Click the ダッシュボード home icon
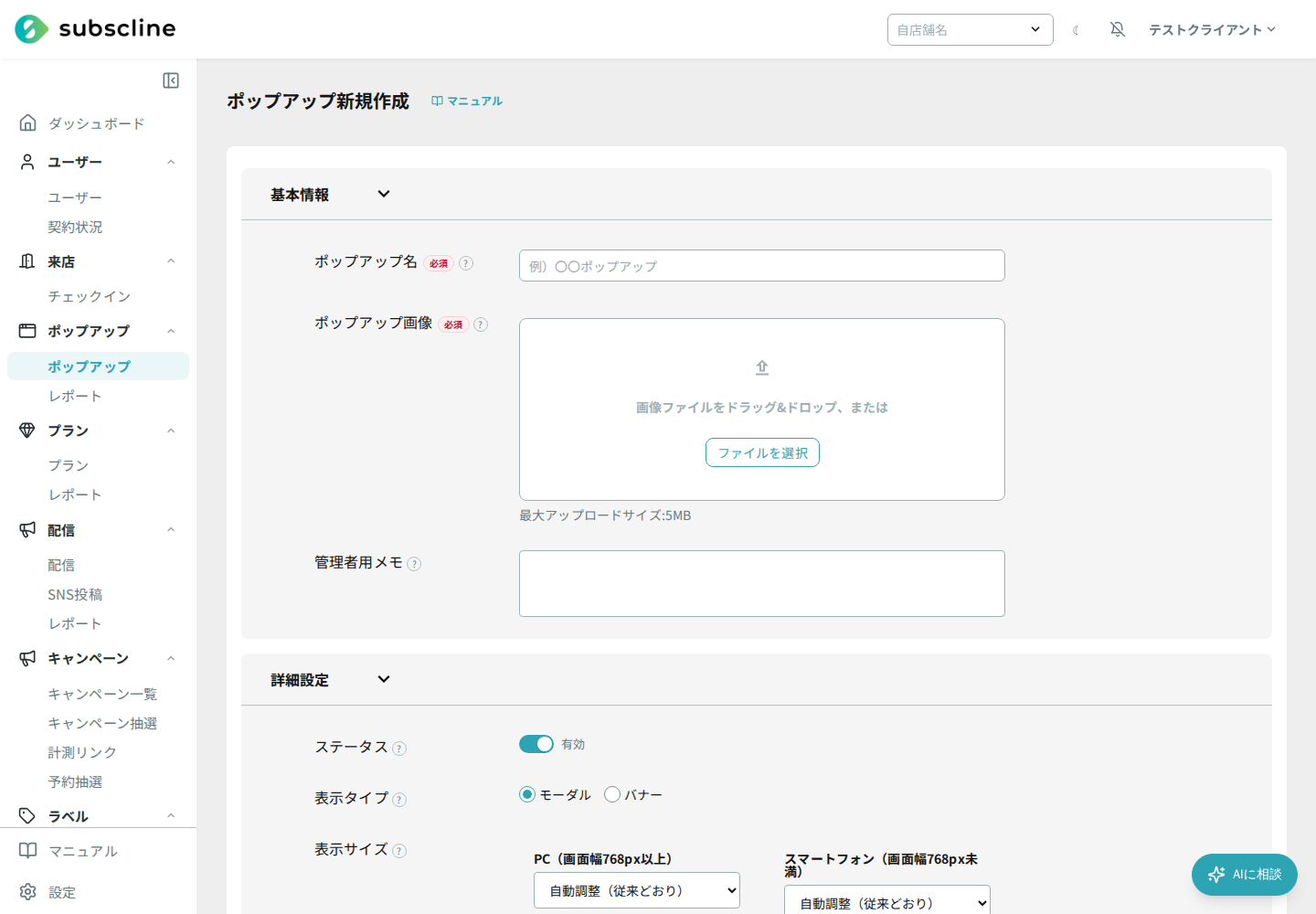1316x914 pixels. (28, 122)
